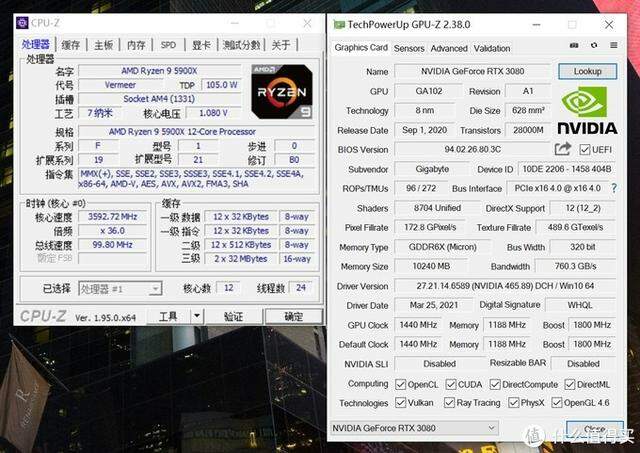Click the GPU-Z refresh icon

(x=594, y=45)
